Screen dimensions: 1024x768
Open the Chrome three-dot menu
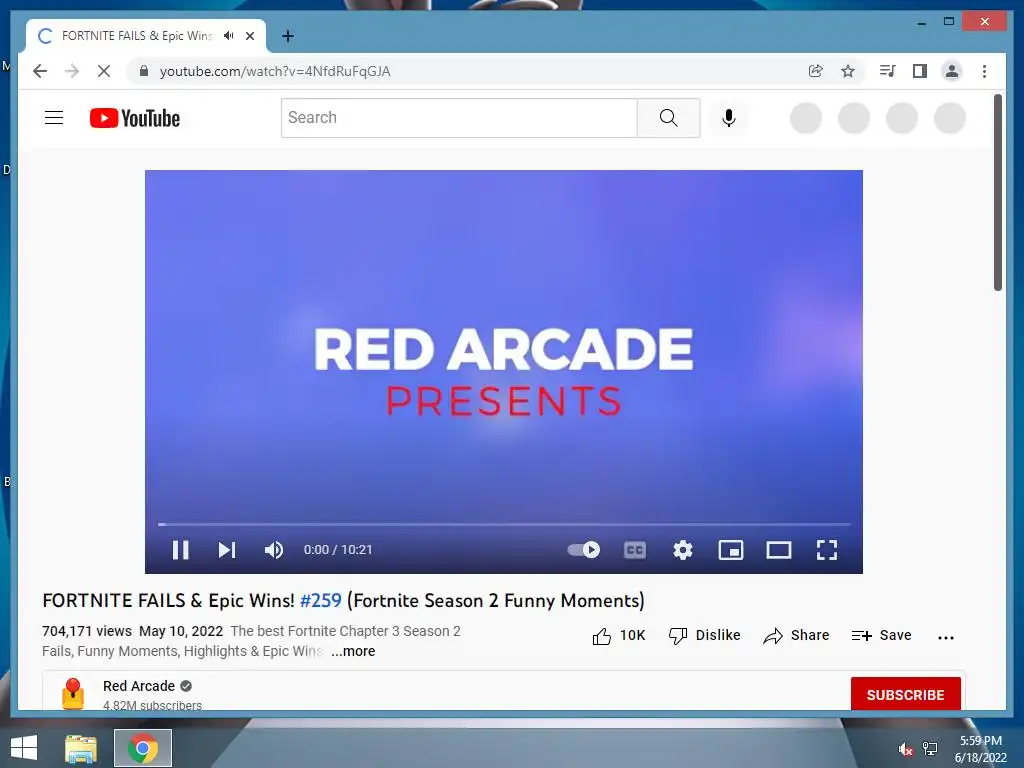pos(984,71)
